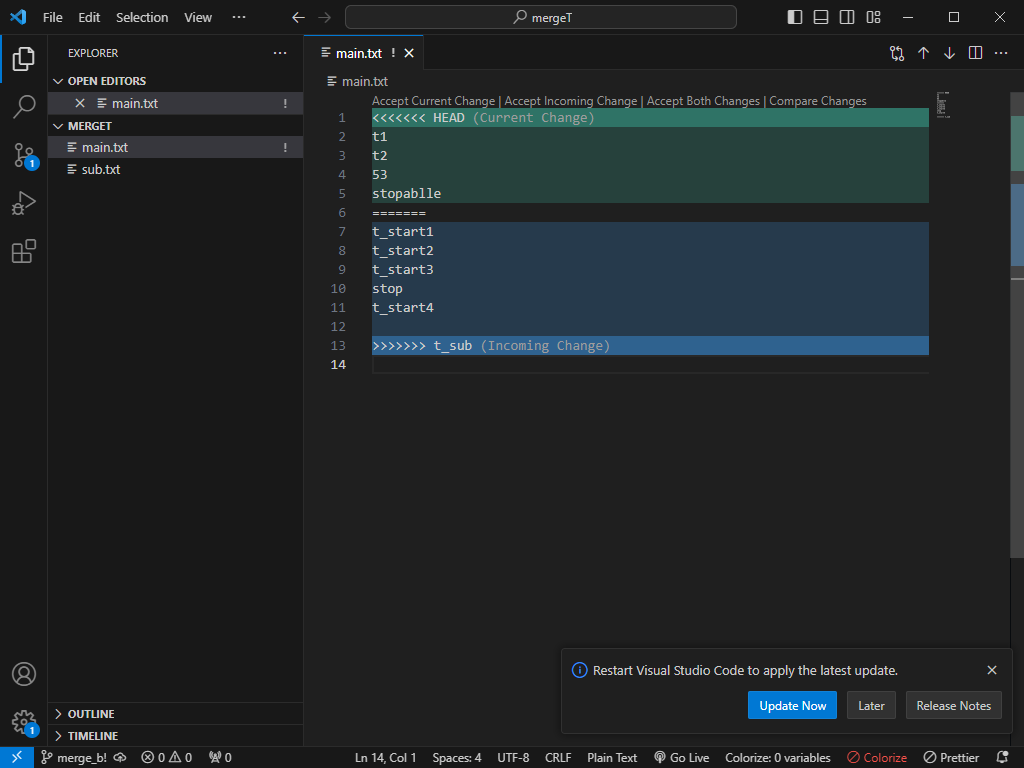Click Prettier status item
This screenshot has width=1024, height=768.
(x=952, y=758)
